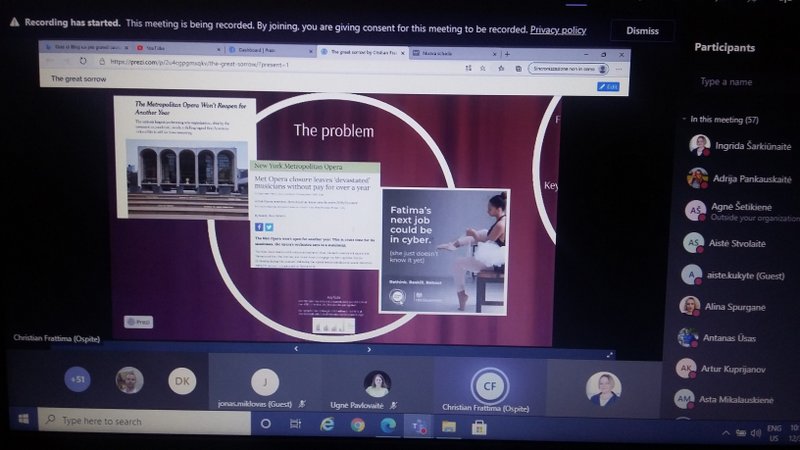The width and height of the screenshot is (800, 450).
Task: Open Microsoft Edge from the taskbar
Action: pyautogui.click(x=388, y=425)
